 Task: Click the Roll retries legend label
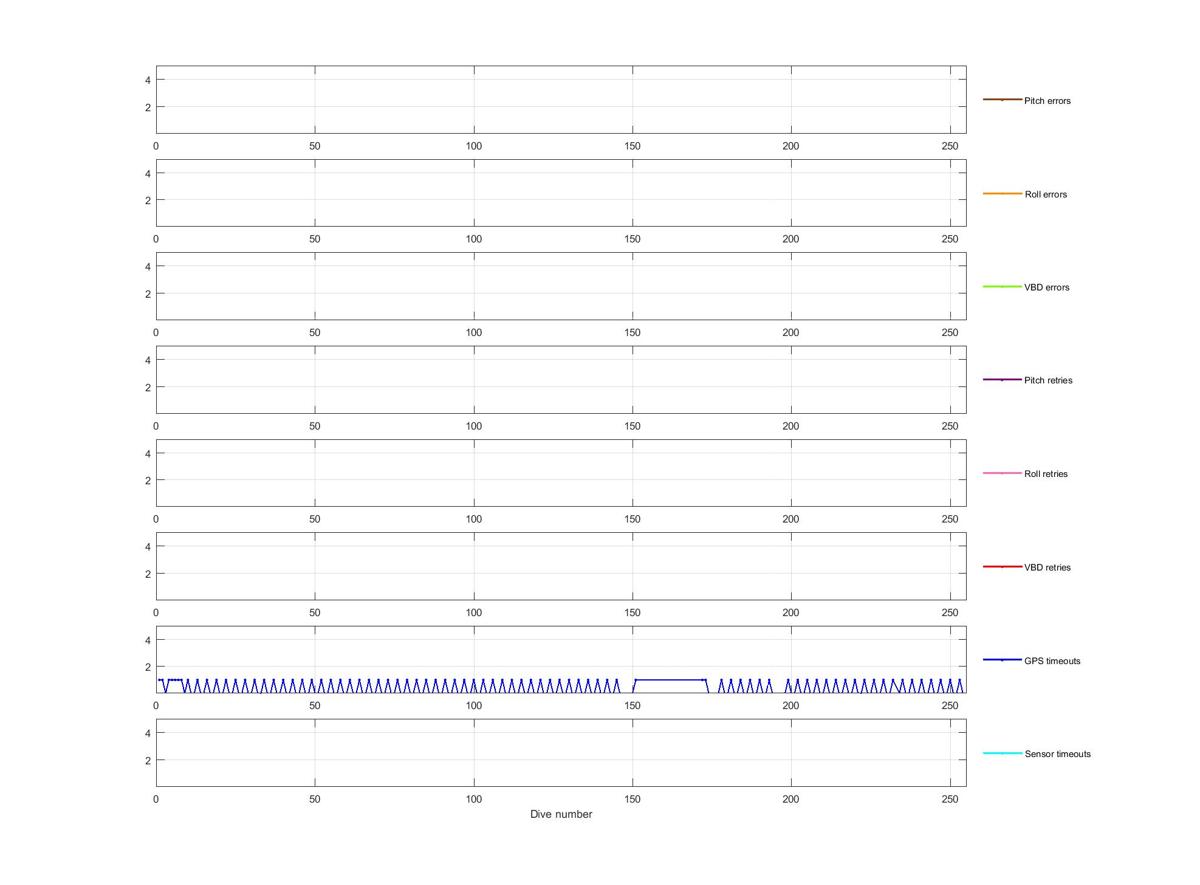coord(1046,474)
